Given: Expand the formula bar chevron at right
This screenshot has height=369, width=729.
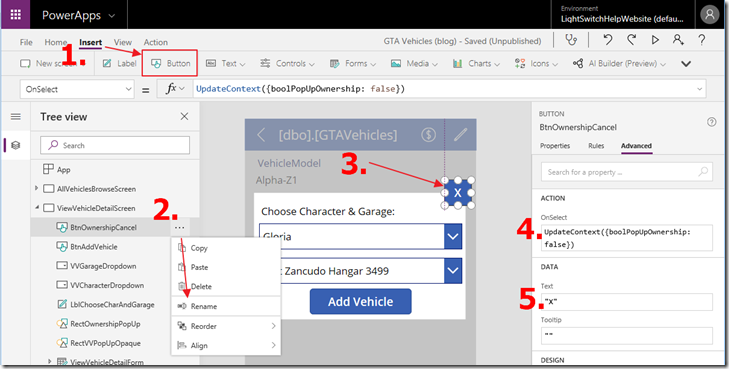Looking at the screenshot, I should click(x=699, y=89).
